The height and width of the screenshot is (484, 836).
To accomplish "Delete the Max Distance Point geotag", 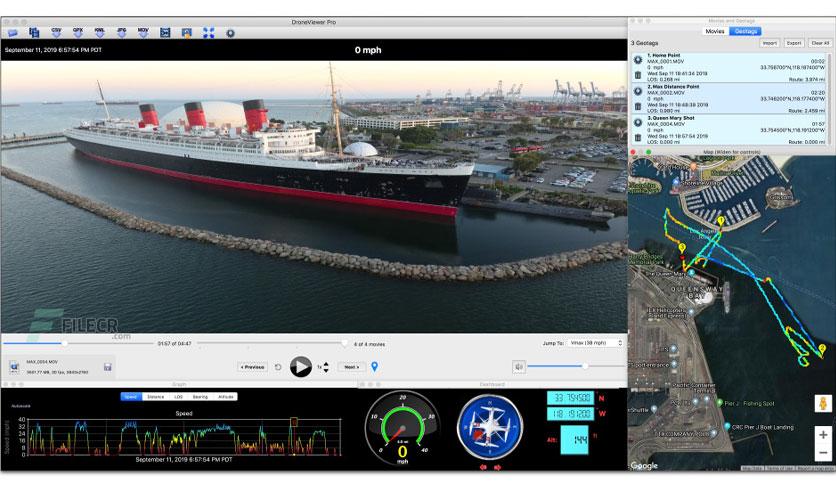I will coord(638,107).
